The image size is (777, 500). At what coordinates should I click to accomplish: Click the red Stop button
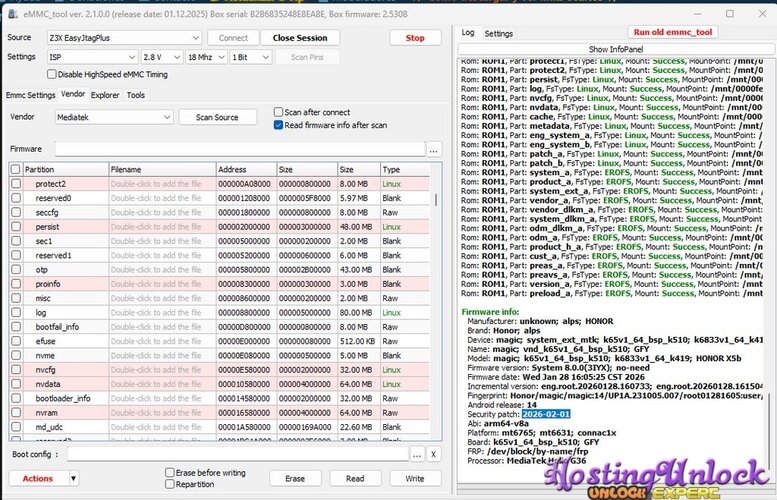click(415, 38)
